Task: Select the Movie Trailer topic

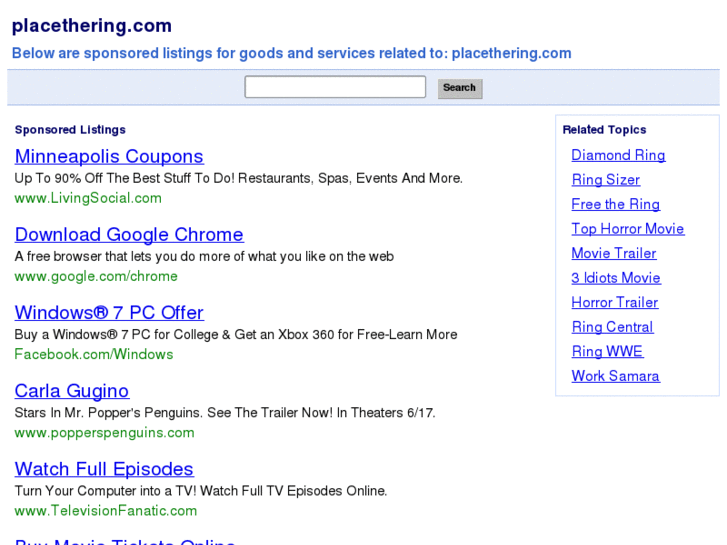Action: coord(613,253)
